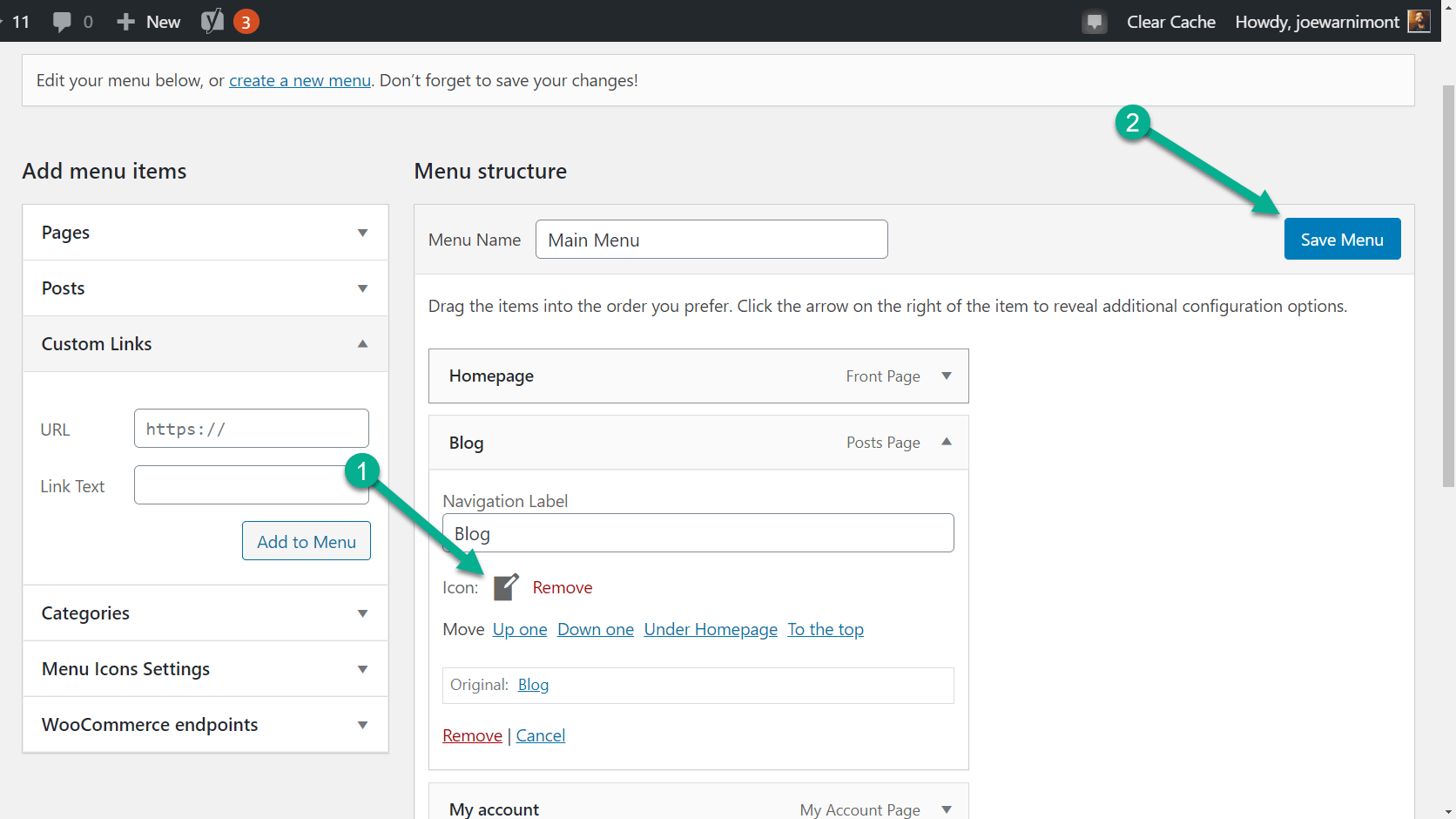Image resolution: width=1456 pixels, height=819 pixels.
Task: Click Clear Cache in the admin bar
Action: 1170,21
